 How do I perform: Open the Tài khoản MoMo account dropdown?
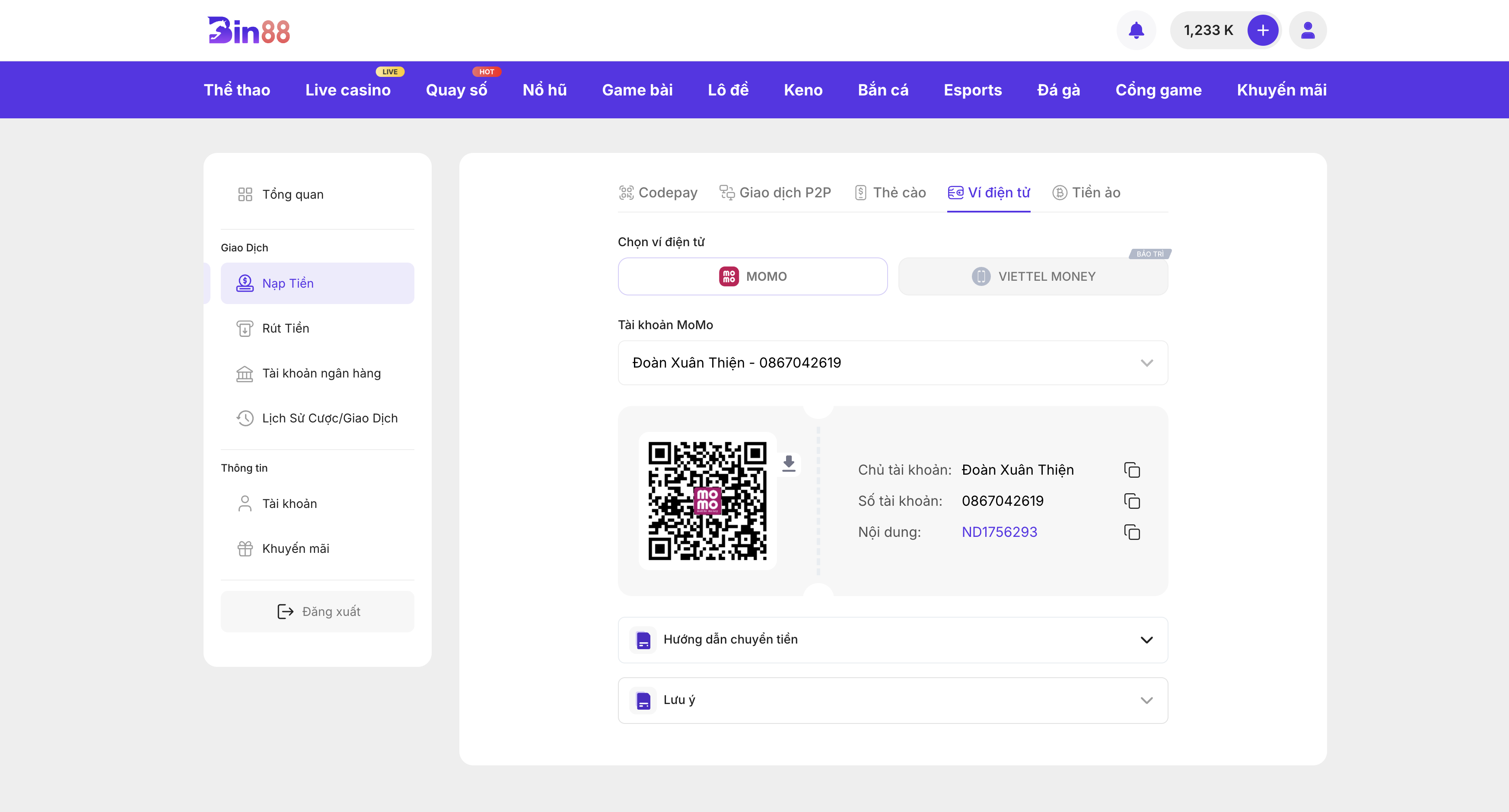point(892,363)
